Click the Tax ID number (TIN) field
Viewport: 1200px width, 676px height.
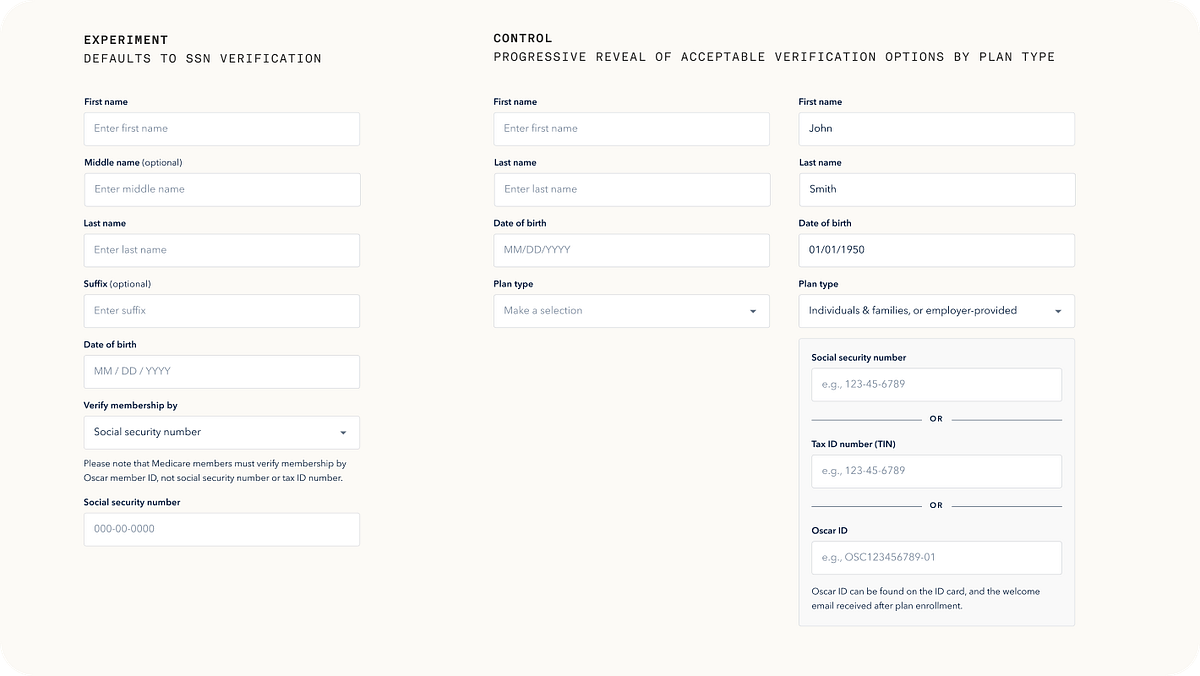pos(936,471)
